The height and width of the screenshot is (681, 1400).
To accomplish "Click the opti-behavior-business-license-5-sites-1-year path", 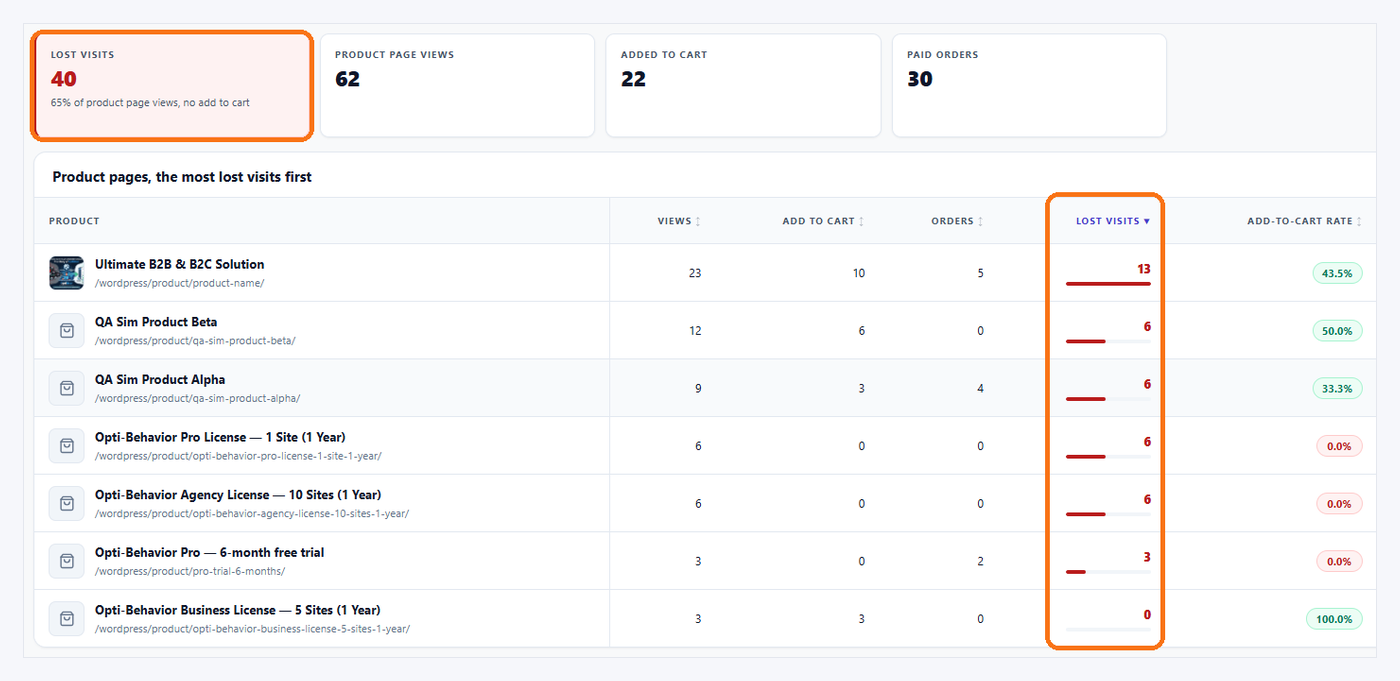I will [x=252, y=629].
